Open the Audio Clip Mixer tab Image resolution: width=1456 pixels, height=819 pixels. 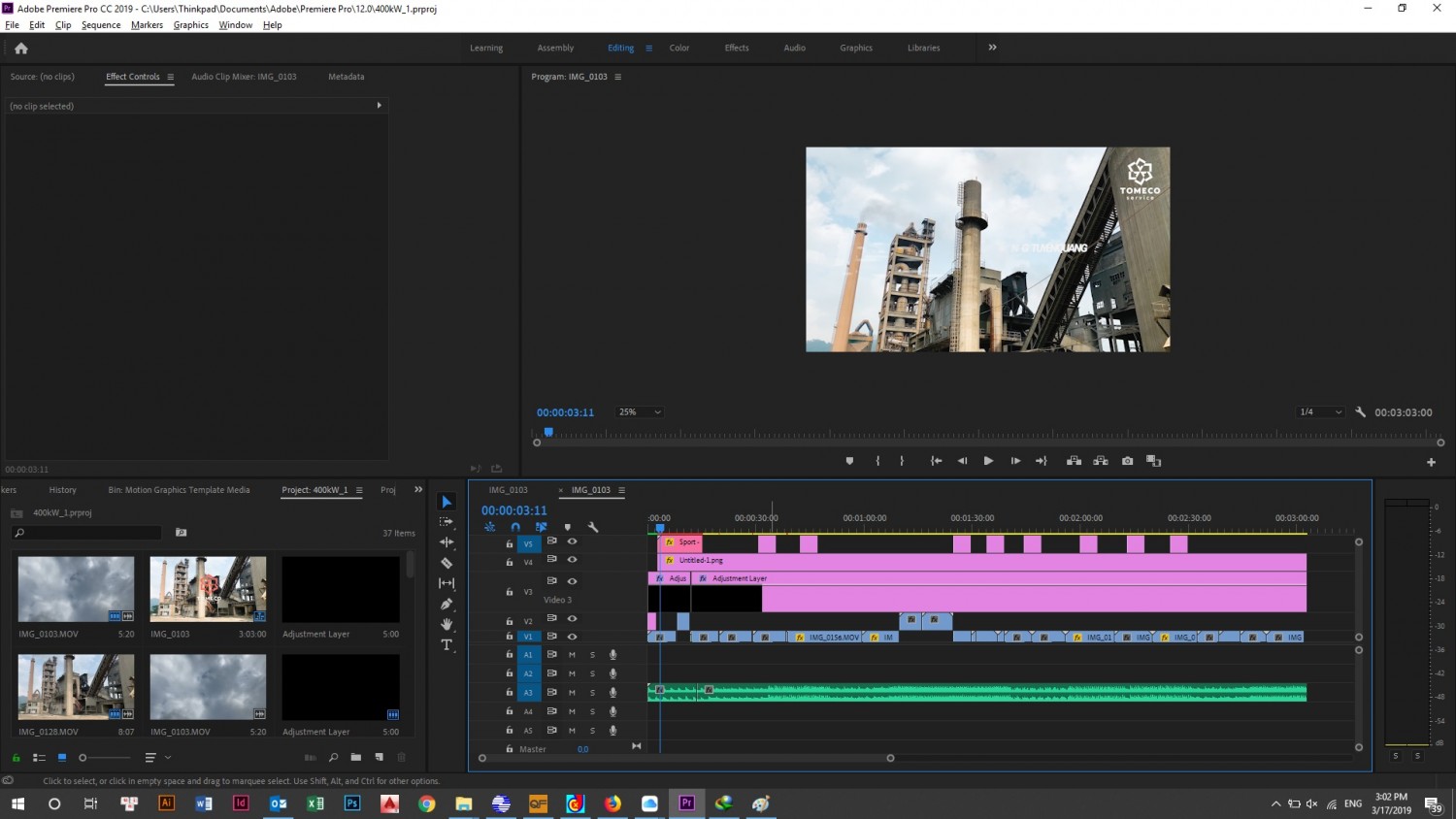pyautogui.click(x=244, y=77)
